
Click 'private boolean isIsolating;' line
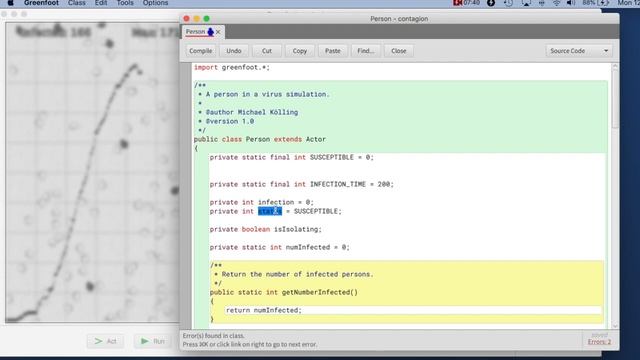266,229
